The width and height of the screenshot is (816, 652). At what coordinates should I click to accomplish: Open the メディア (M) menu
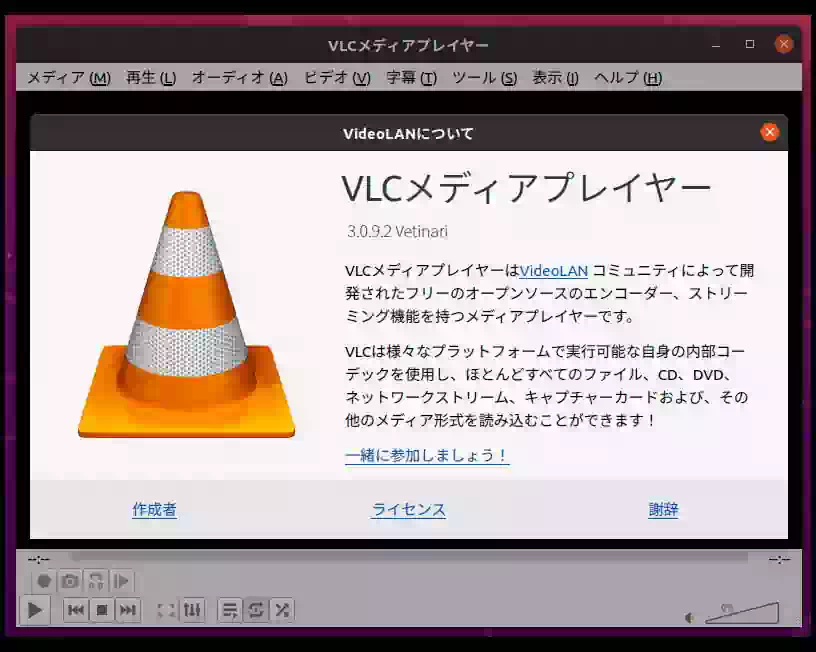point(69,78)
